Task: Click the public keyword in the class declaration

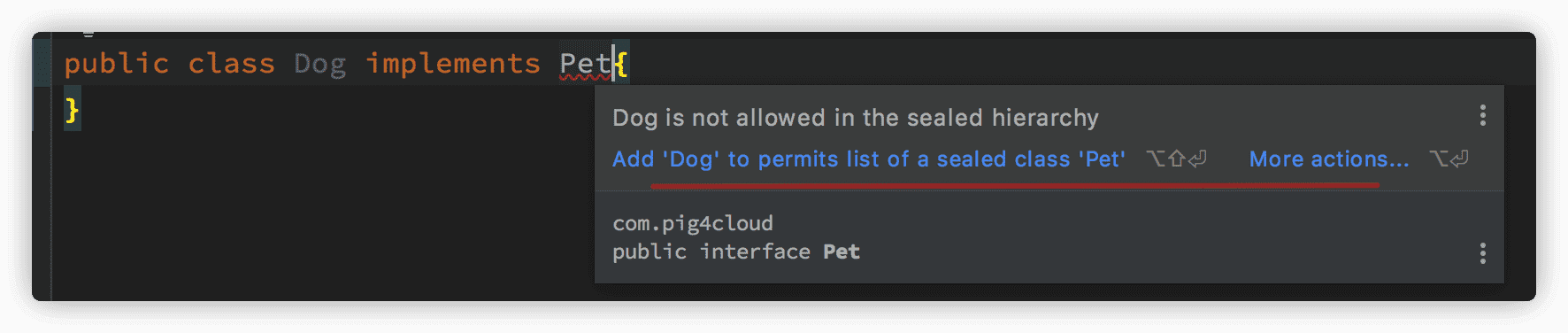Action: [116, 64]
